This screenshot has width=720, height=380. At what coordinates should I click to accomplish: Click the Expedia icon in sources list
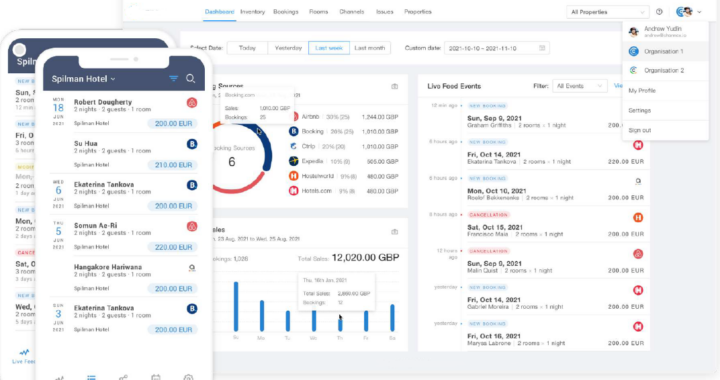coord(293,161)
